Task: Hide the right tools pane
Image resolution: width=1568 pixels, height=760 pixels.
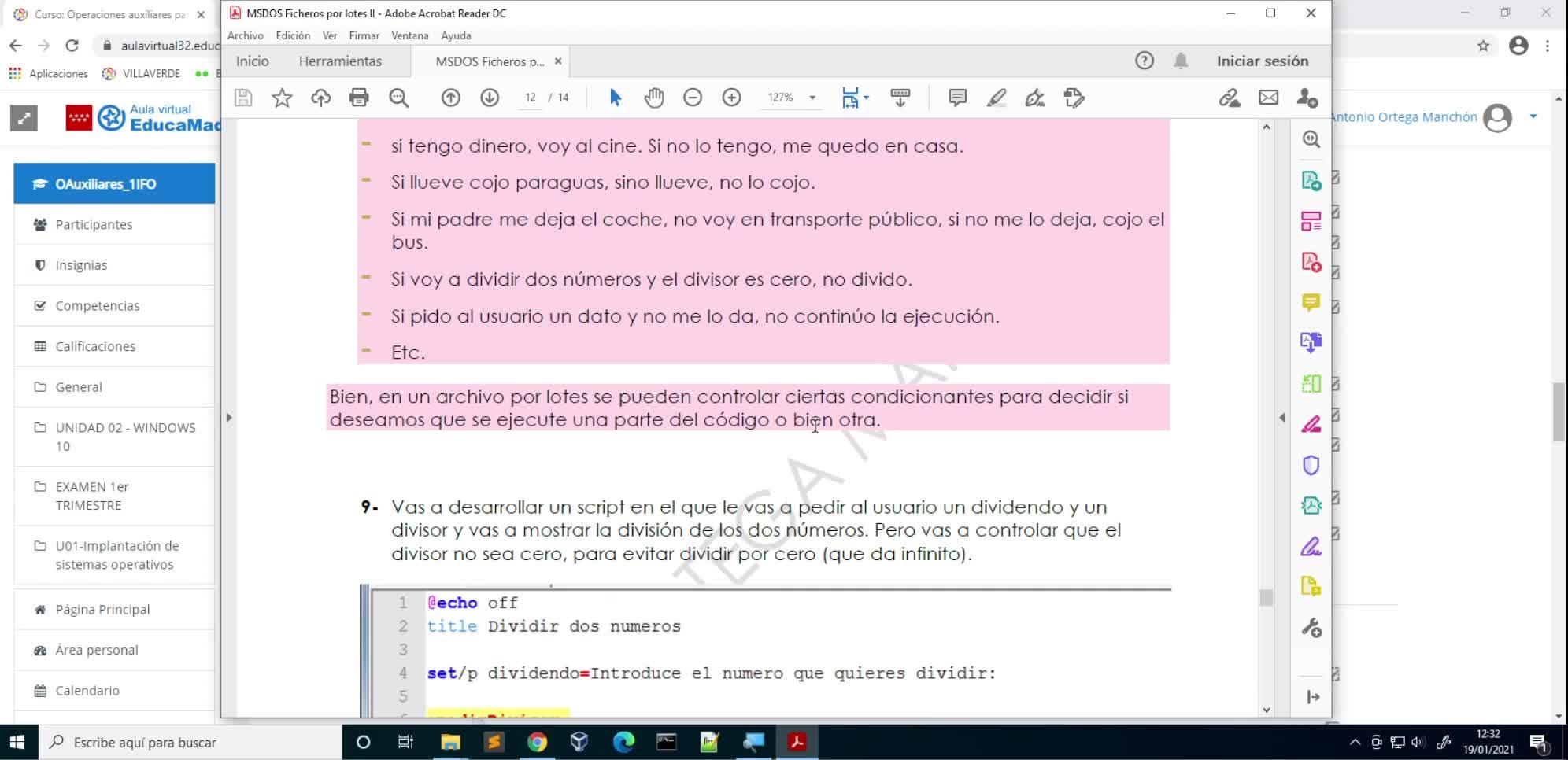Action: click(1313, 697)
